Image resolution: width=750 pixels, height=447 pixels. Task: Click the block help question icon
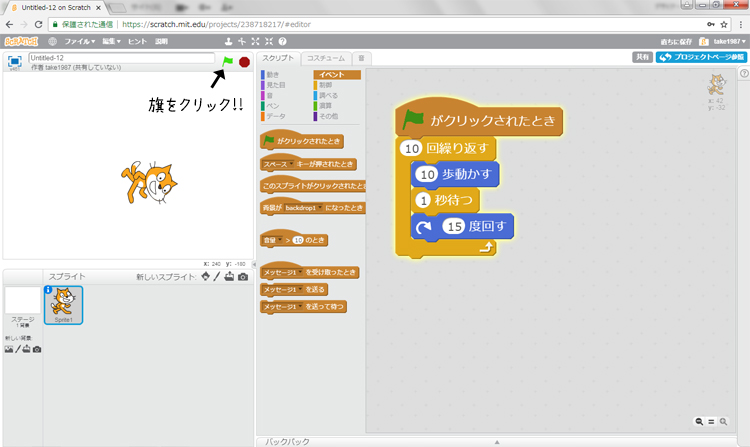tap(283, 42)
